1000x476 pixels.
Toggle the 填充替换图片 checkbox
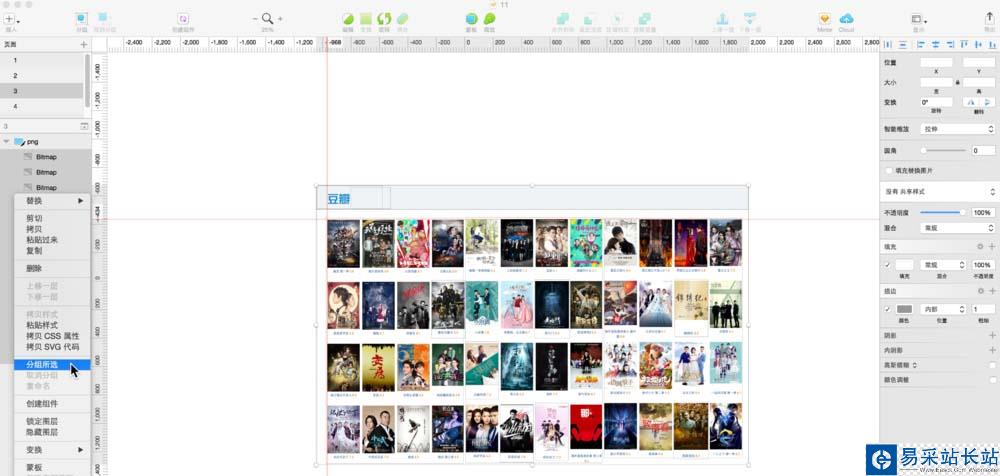889,170
